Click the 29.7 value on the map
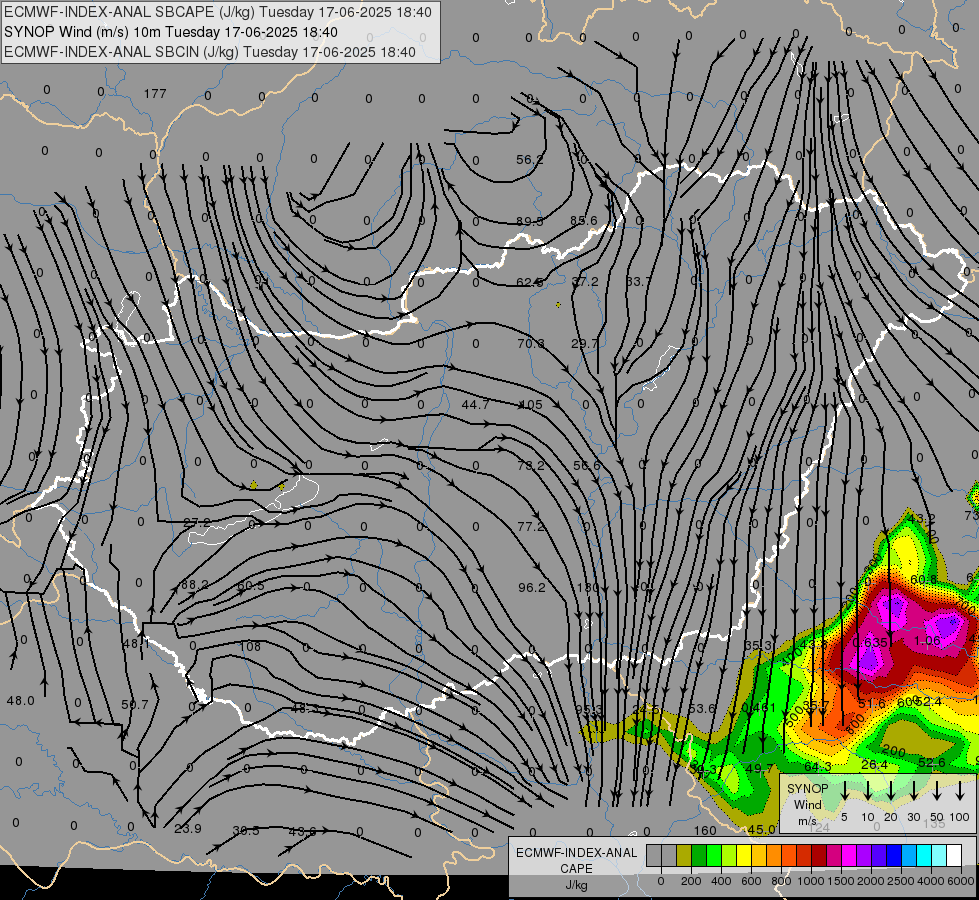Screen dimensions: 979x900 pos(584,344)
